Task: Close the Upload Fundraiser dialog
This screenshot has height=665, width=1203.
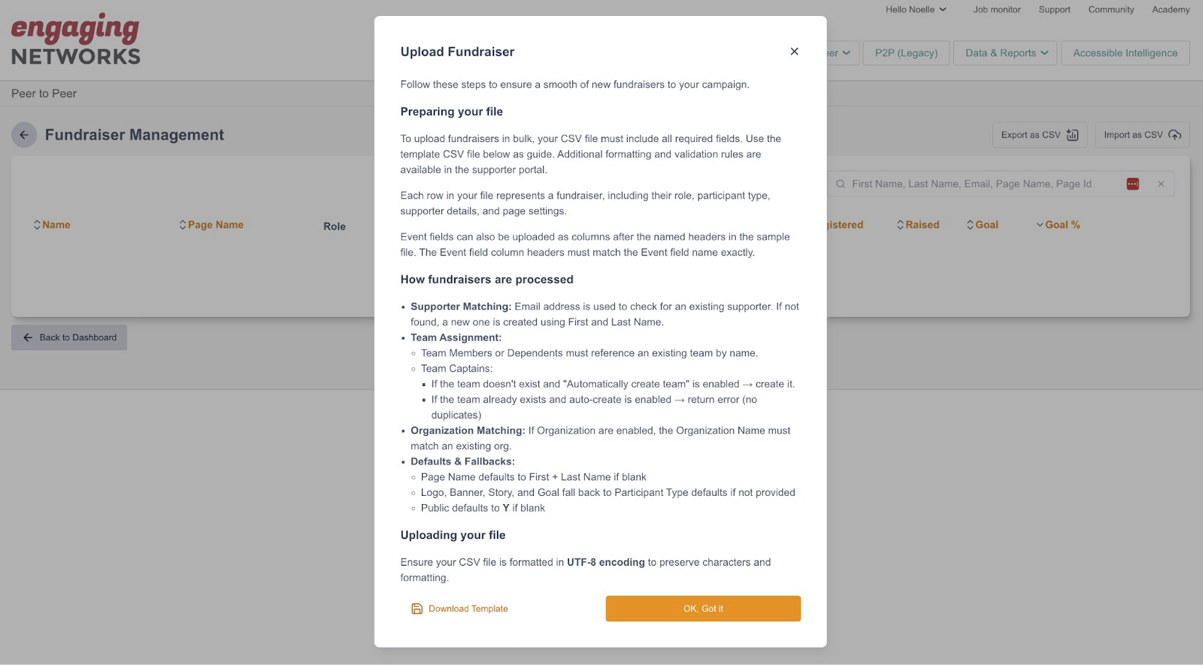Action: (x=794, y=52)
